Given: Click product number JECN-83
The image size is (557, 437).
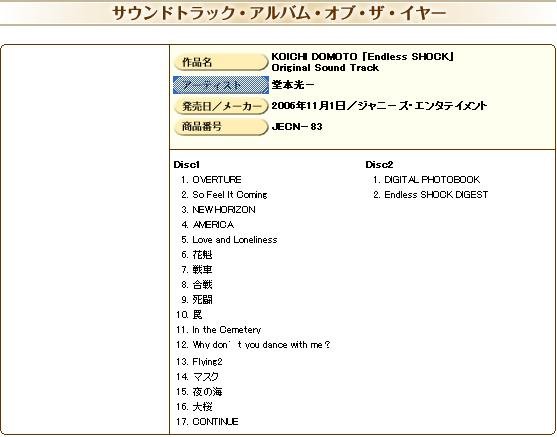Looking at the screenshot, I should click(x=297, y=126).
